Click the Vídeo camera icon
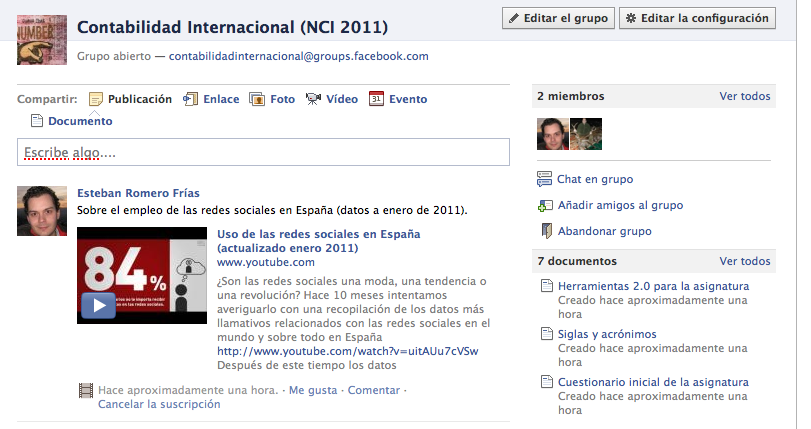The width and height of the screenshot is (811, 429). (313, 99)
